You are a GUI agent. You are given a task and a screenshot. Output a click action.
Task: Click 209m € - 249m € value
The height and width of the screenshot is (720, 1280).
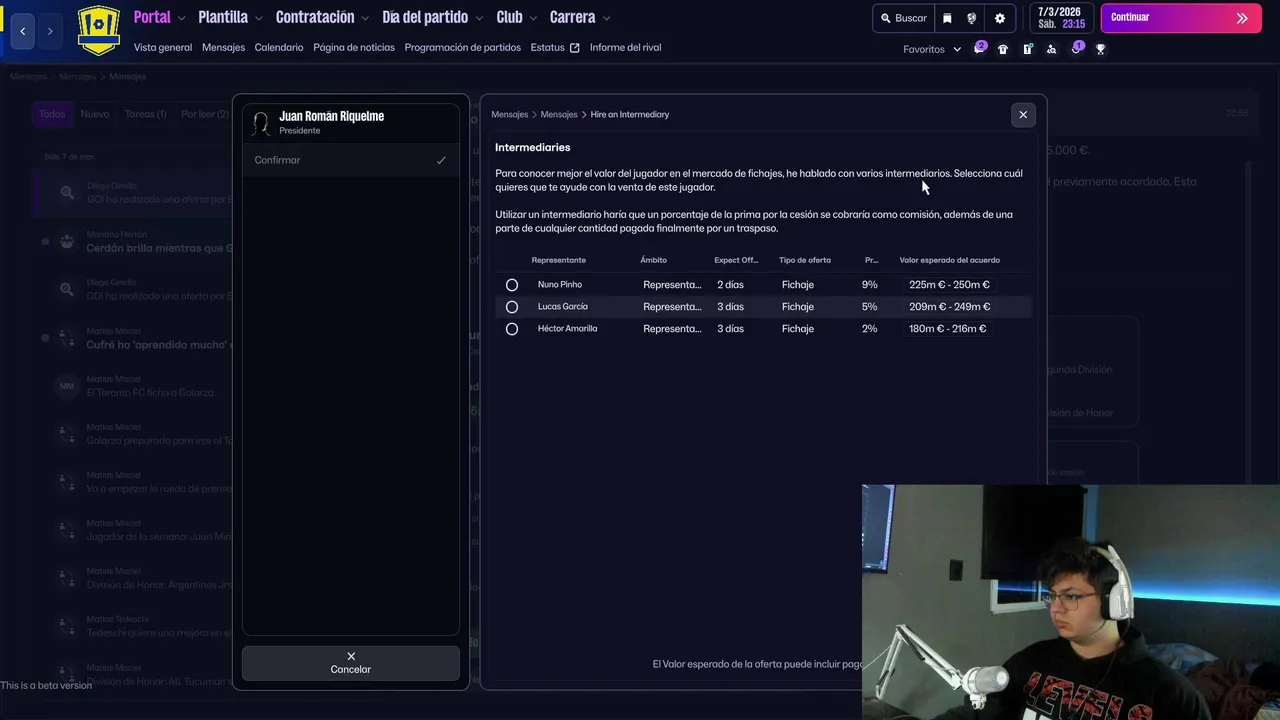[x=949, y=307]
